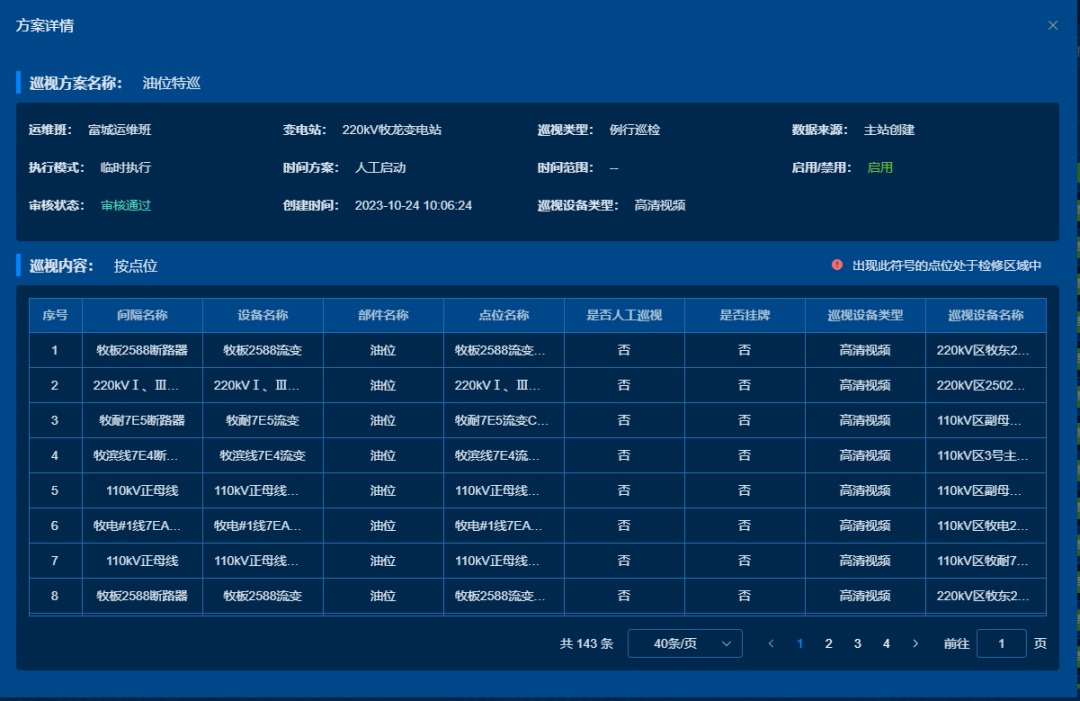This screenshot has height=701, width=1080.
Task: Click the 点位名称 column header
Action: (503, 315)
